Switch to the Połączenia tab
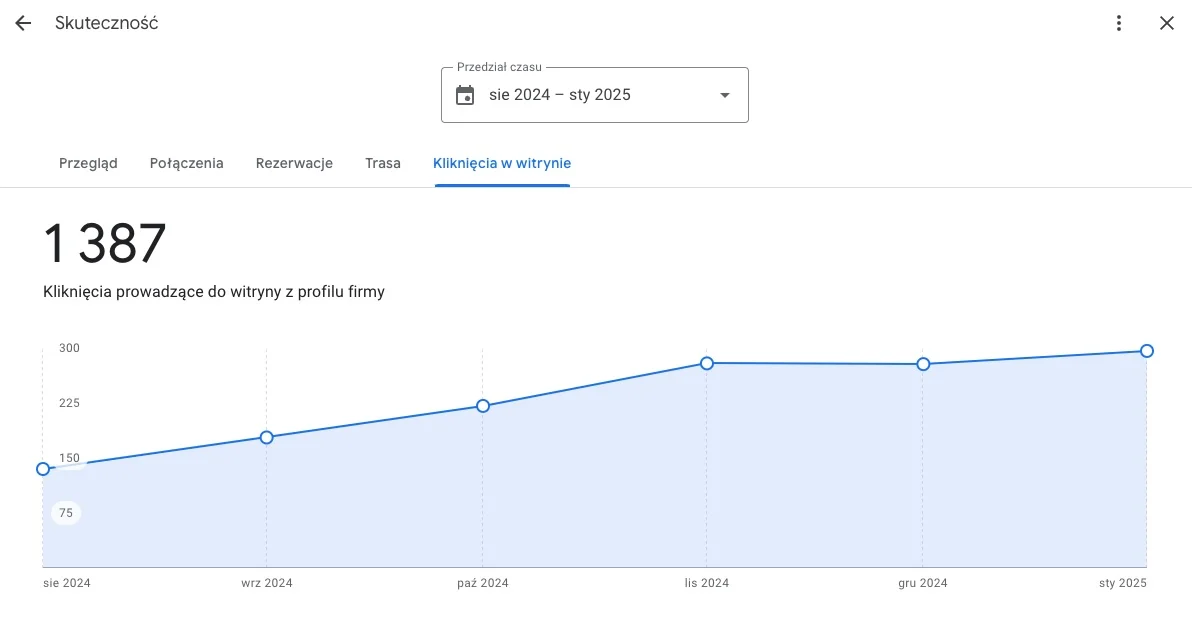 pos(186,163)
